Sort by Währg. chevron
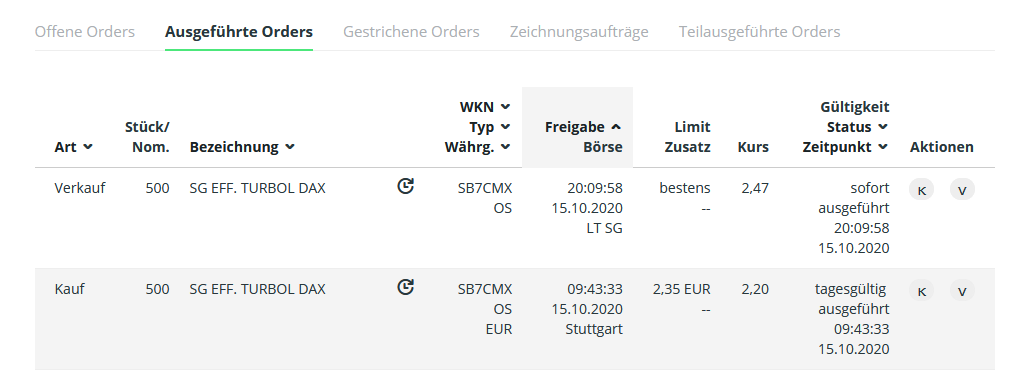1016x375 pixels. point(505,147)
